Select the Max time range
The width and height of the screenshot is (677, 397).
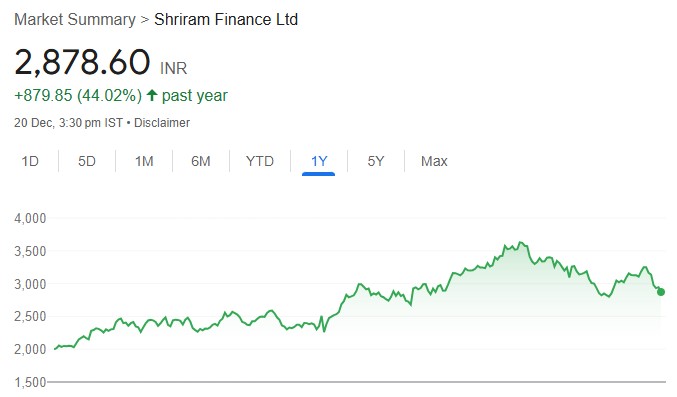tap(434, 161)
